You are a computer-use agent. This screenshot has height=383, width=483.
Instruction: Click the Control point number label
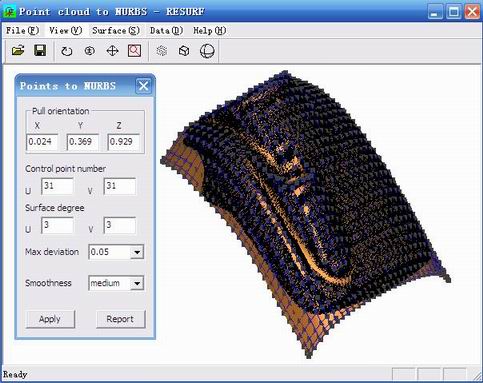point(66,169)
